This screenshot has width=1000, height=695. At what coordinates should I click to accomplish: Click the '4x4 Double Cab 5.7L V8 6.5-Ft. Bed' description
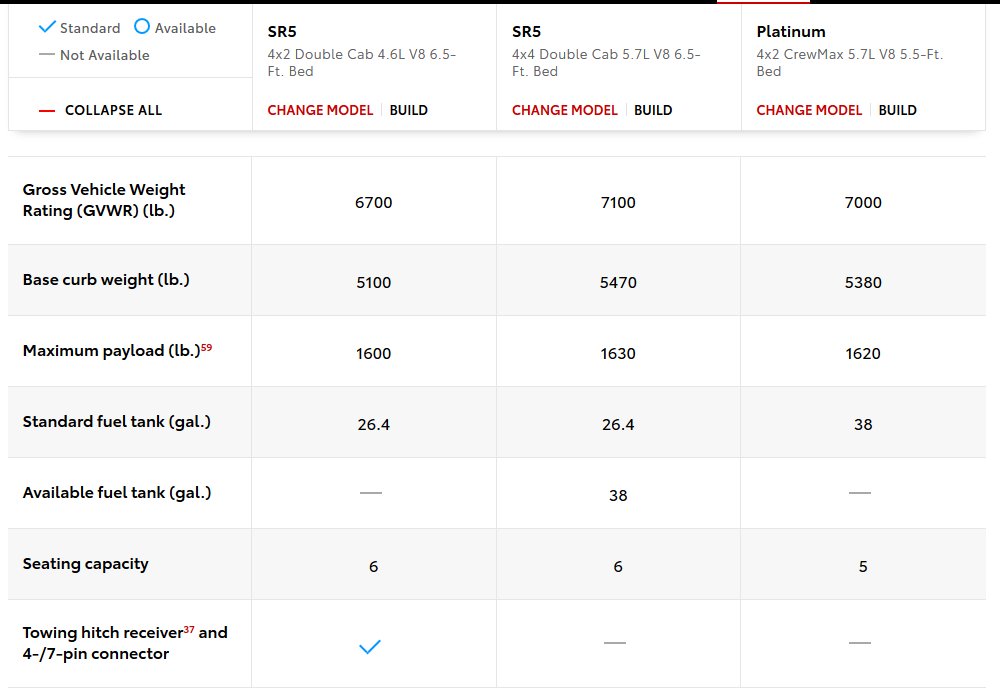(606, 62)
